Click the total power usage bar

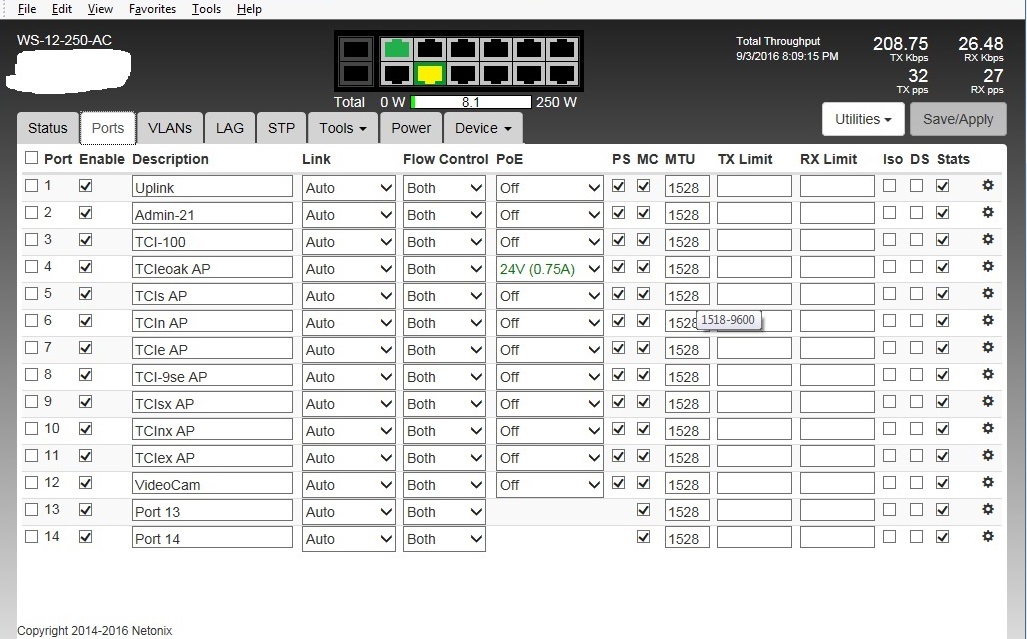click(x=470, y=102)
